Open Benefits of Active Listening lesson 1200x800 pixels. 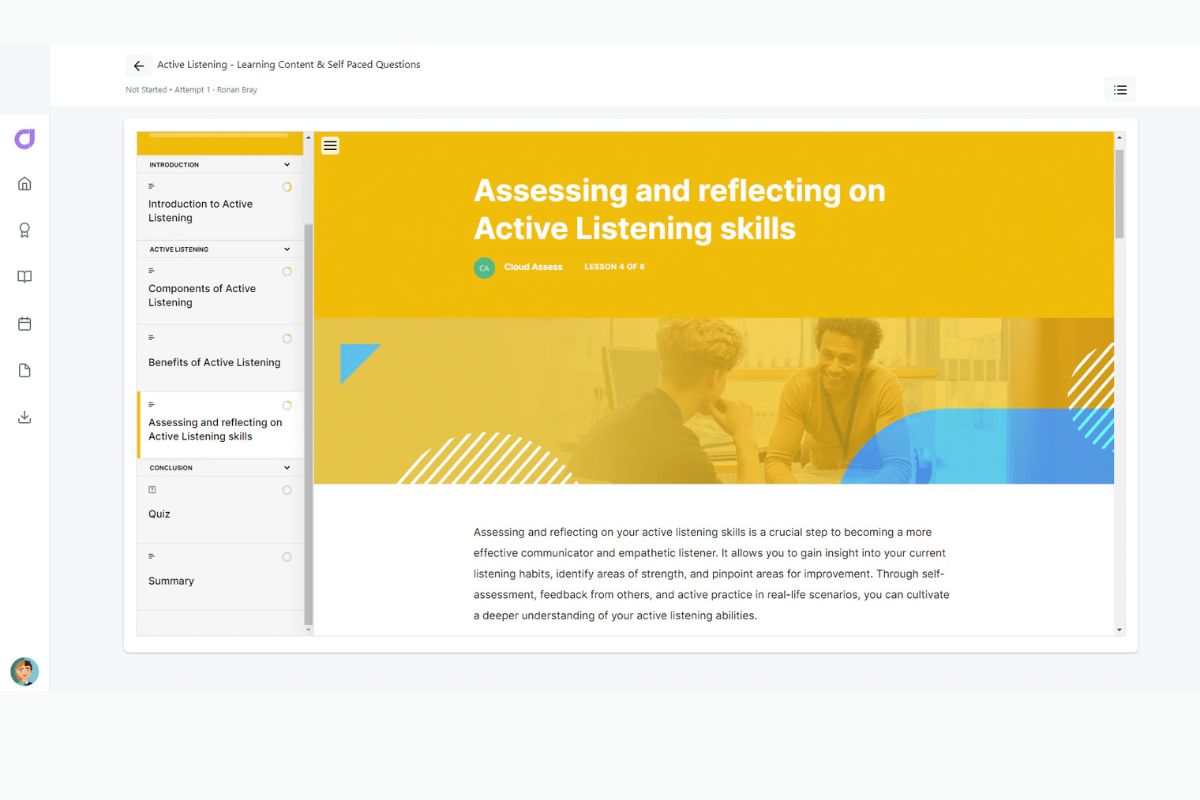(219, 358)
